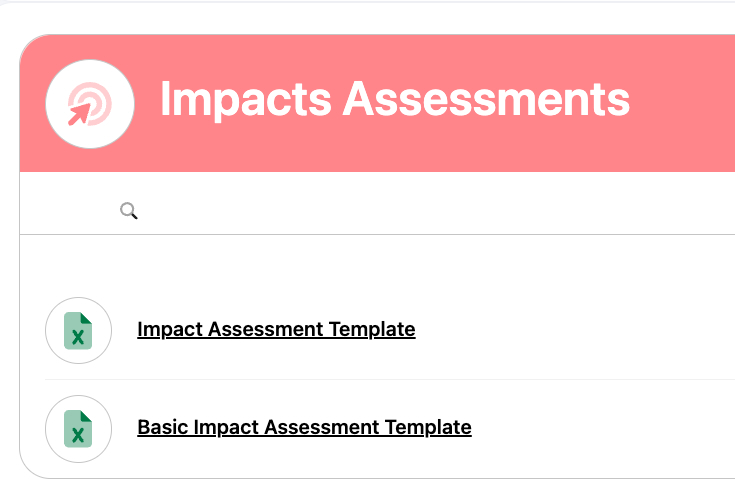The width and height of the screenshot is (735, 489).
Task: Open the Basic Impact Assessment Template link
Action: [x=304, y=427]
